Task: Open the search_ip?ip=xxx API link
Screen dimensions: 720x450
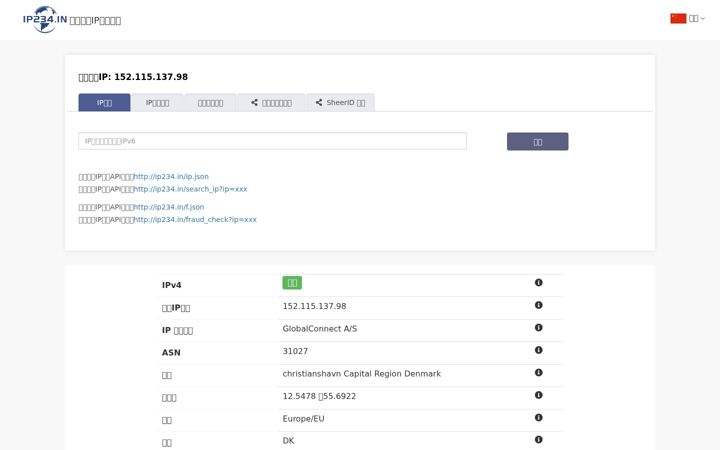Action: click(x=190, y=189)
